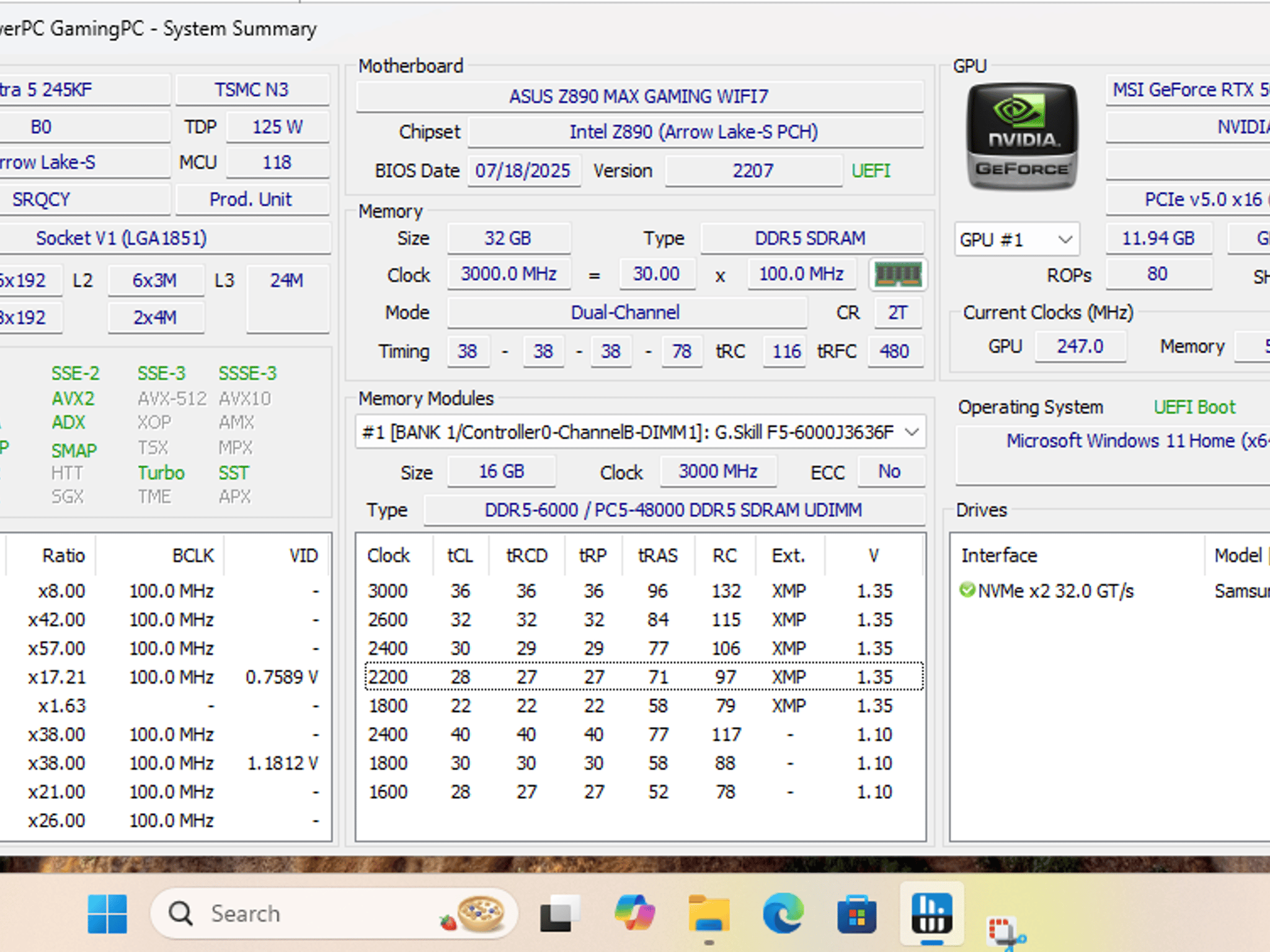Open Microsoft Edge browser
The image size is (1270, 952).
(x=783, y=914)
